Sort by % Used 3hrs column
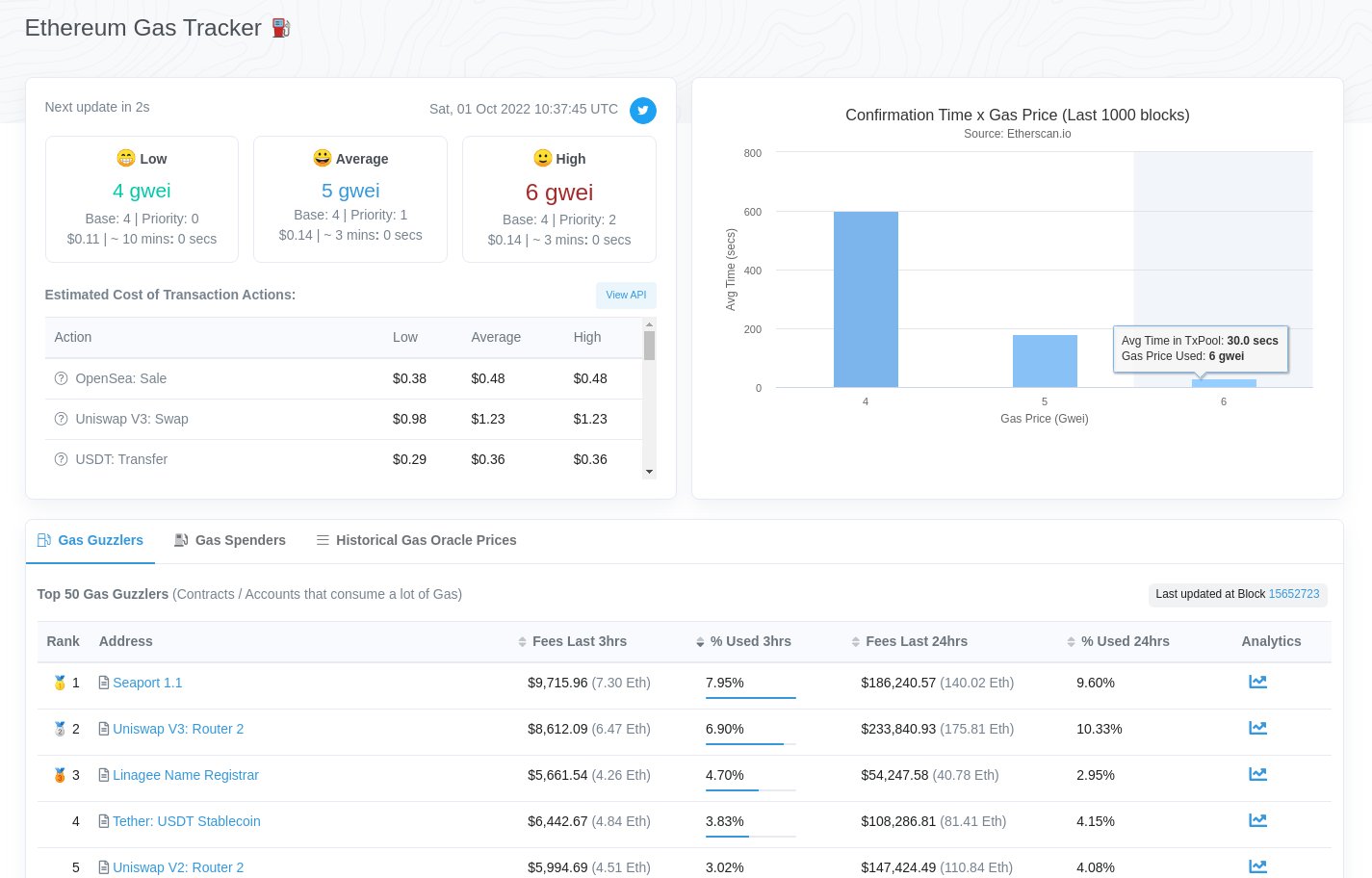The width and height of the screenshot is (1372, 878). point(744,641)
